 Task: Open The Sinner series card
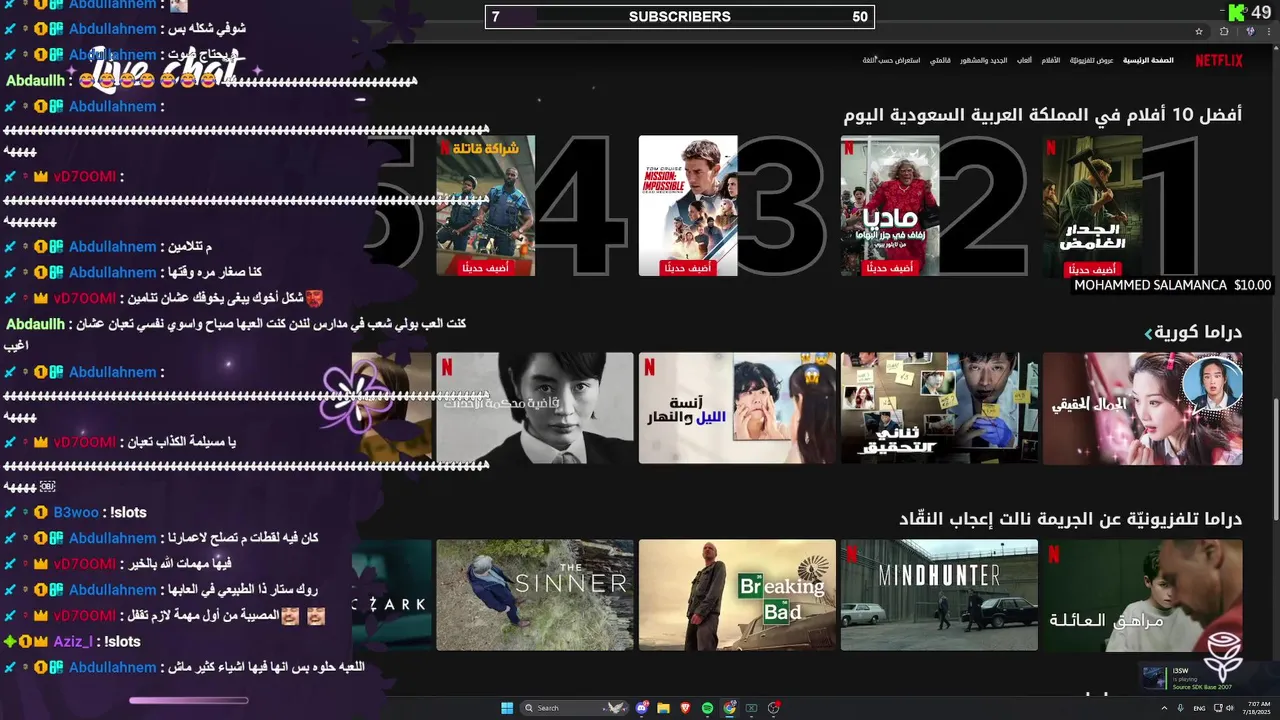coord(535,595)
